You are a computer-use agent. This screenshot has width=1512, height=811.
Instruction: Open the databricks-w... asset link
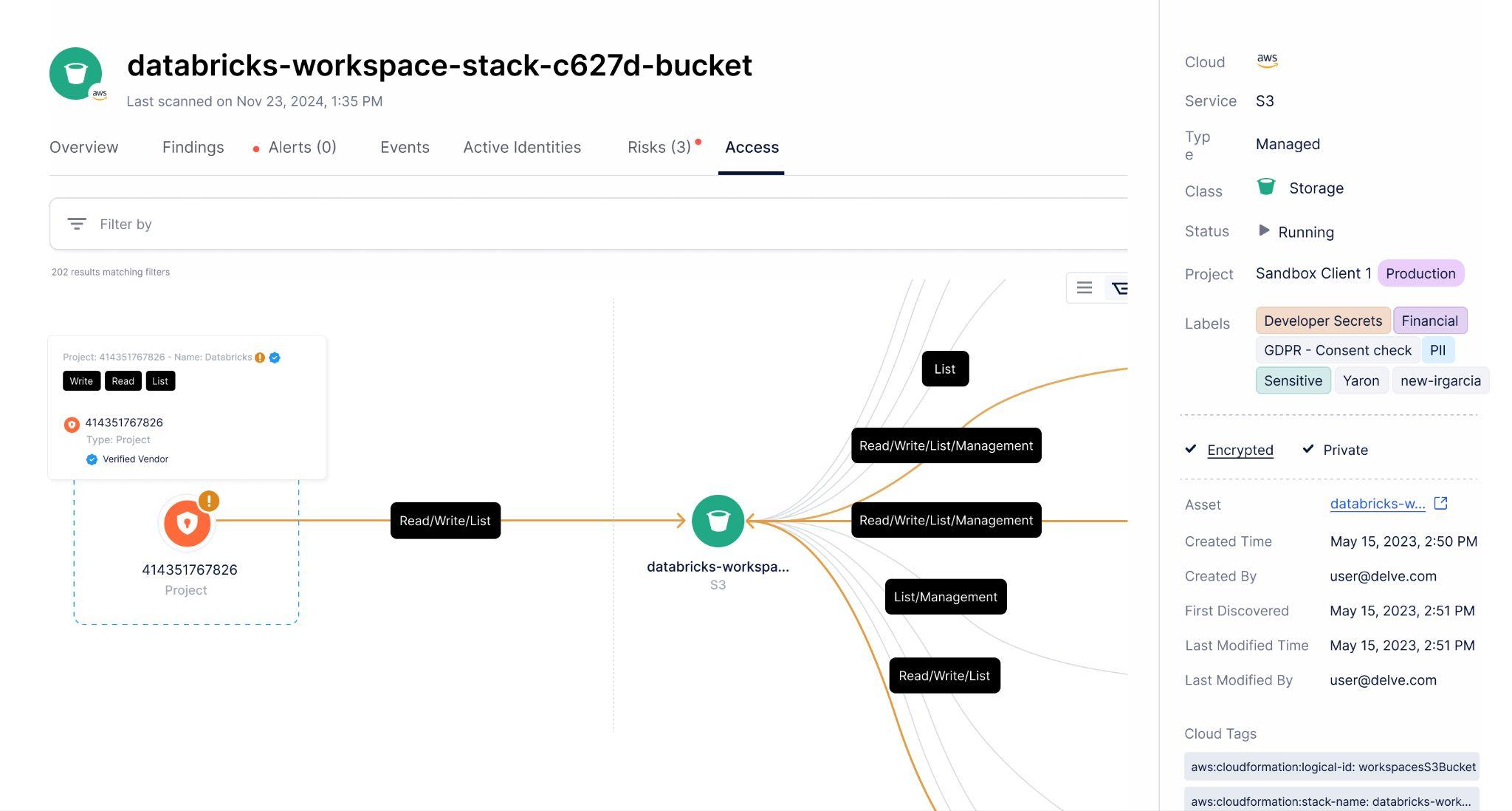[x=1378, y=504]
